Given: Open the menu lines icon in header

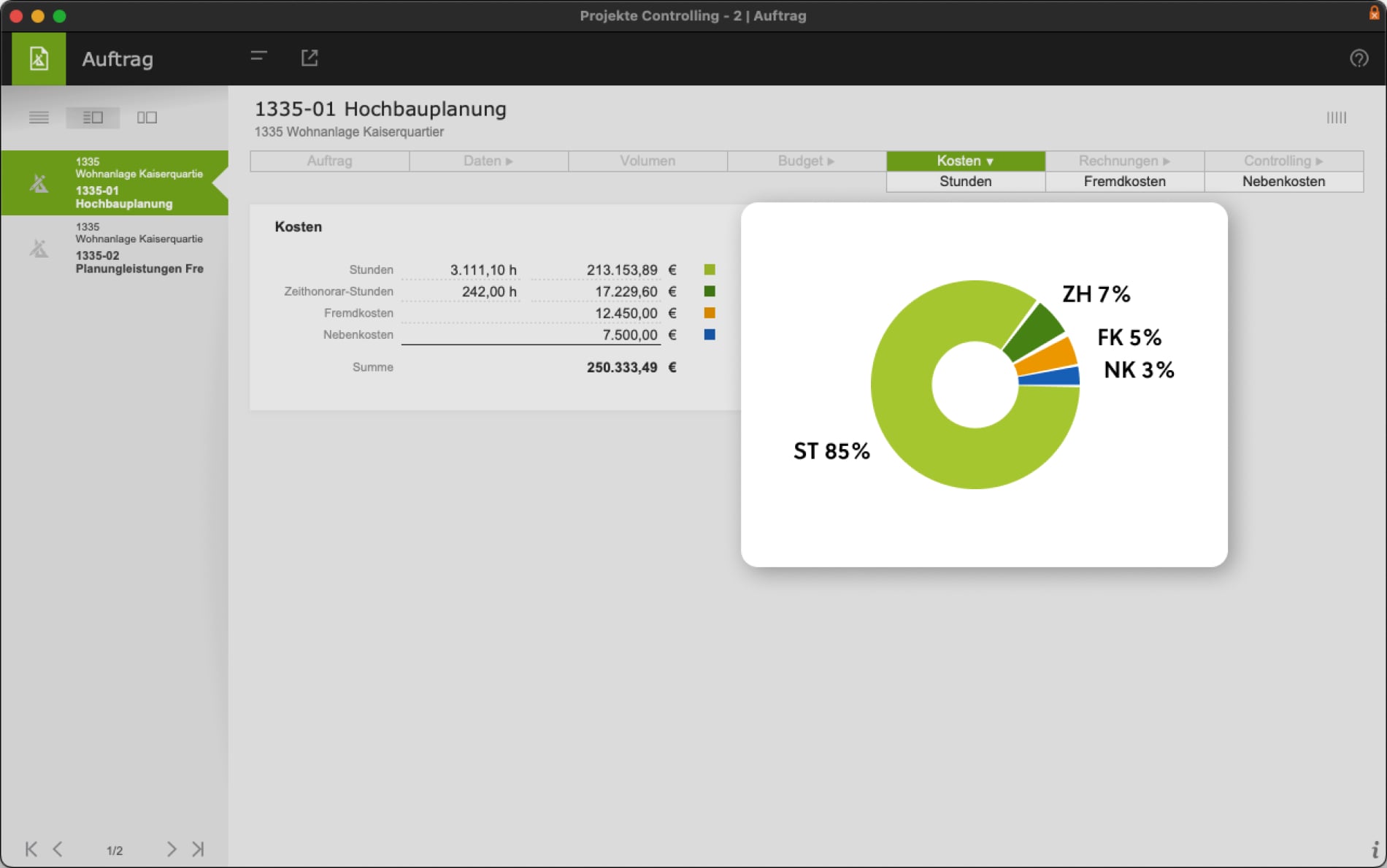Looking at the screenshot, I should [258, 56].
